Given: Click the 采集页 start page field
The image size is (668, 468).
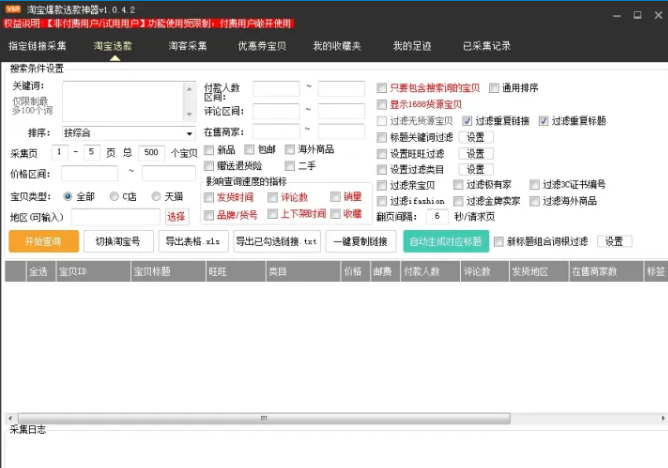Looking at the screenshot, I should [59, 152].
